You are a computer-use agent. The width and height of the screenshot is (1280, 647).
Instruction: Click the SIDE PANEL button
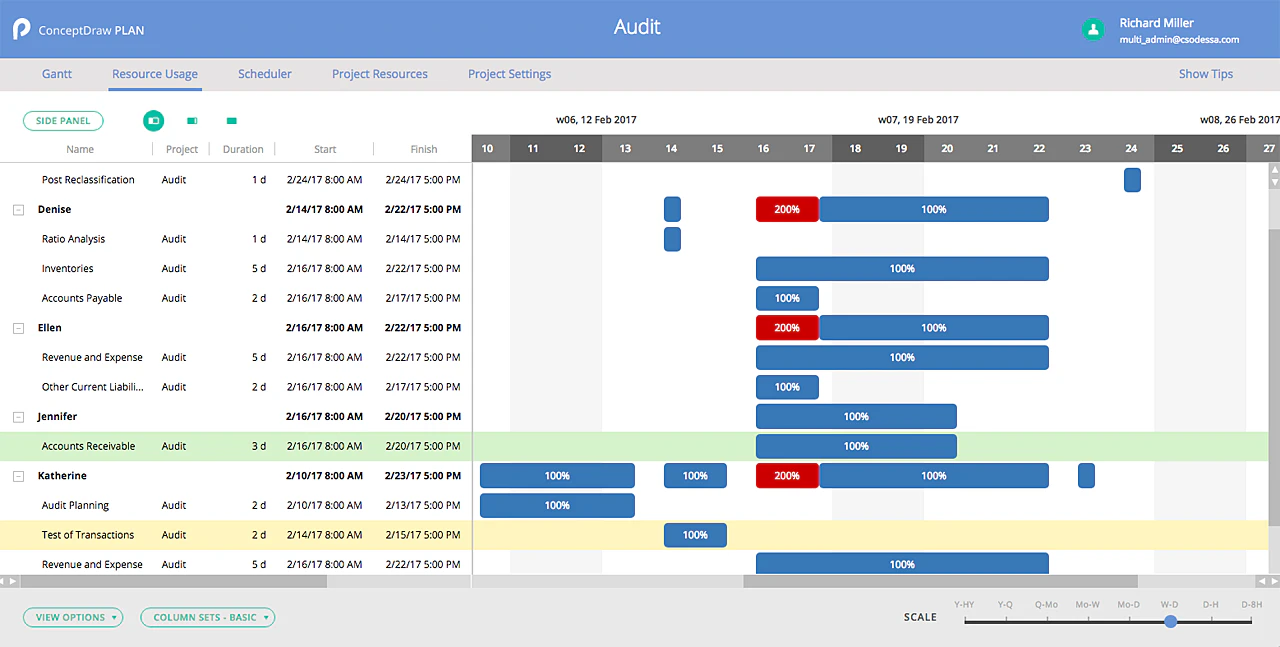click(x=63, y=120)
